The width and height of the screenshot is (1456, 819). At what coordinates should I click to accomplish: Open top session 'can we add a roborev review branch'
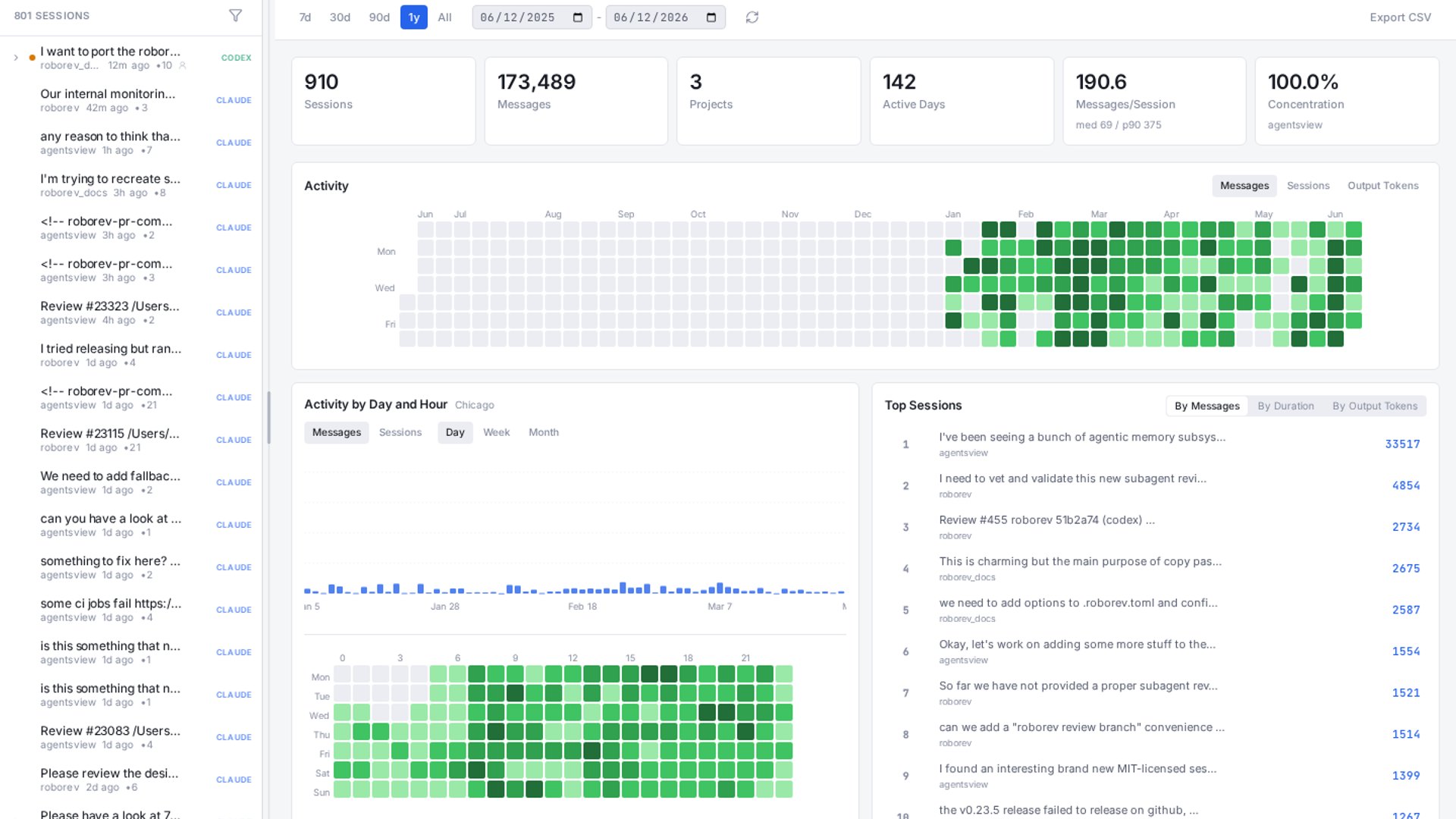[1156, 734]
